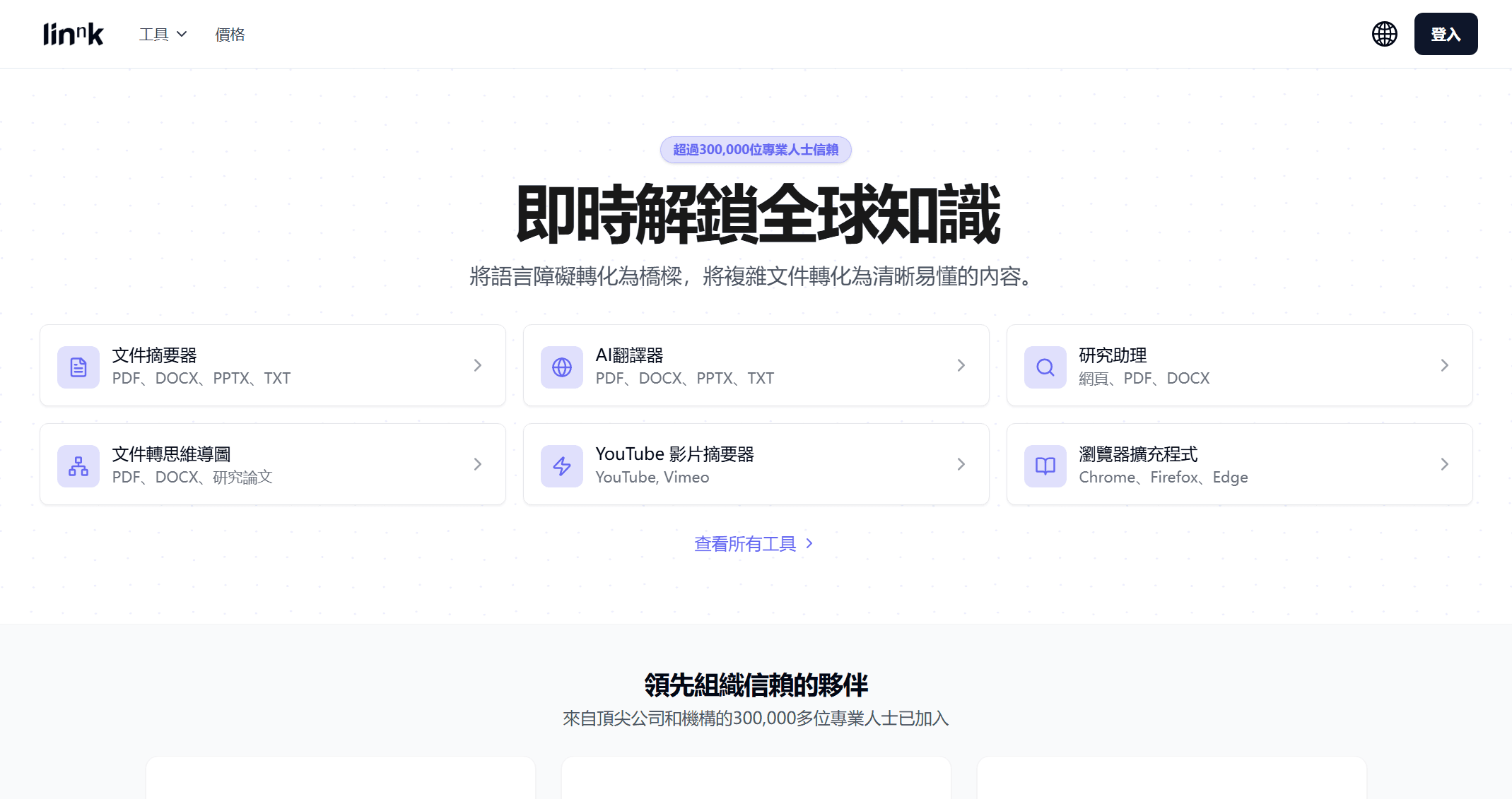Open the 文件轉思維導圖 flowchart icon
Viewport: 1512px width, 799px height.
pyautogui.click(x=78, y=466)
